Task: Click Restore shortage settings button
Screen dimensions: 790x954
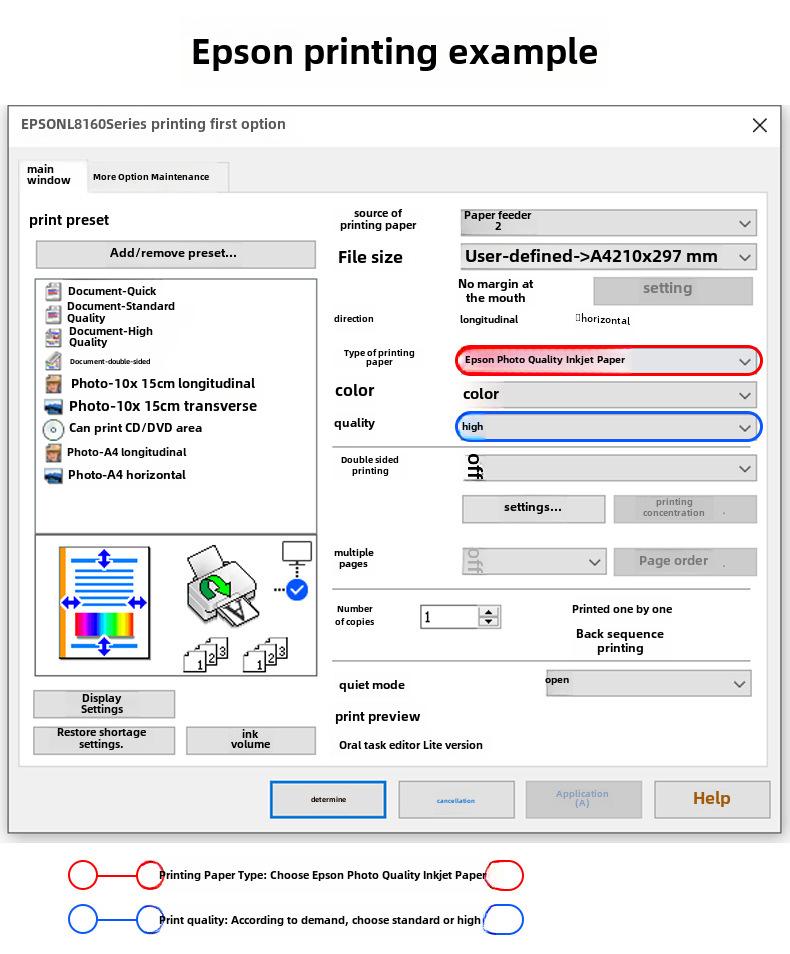Action: point(104,740)
